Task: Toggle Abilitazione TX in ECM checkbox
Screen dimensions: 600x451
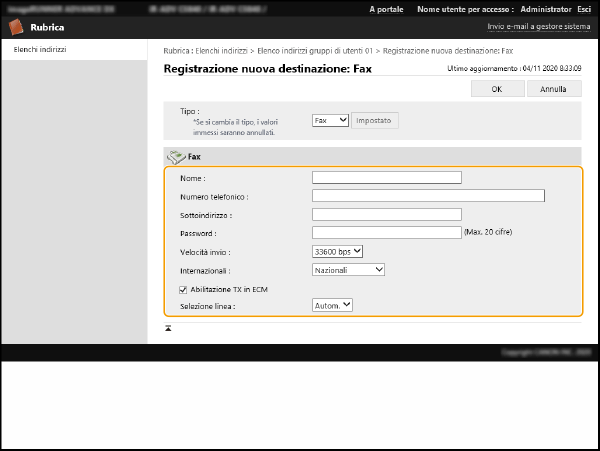Action: tap(183, 289)
